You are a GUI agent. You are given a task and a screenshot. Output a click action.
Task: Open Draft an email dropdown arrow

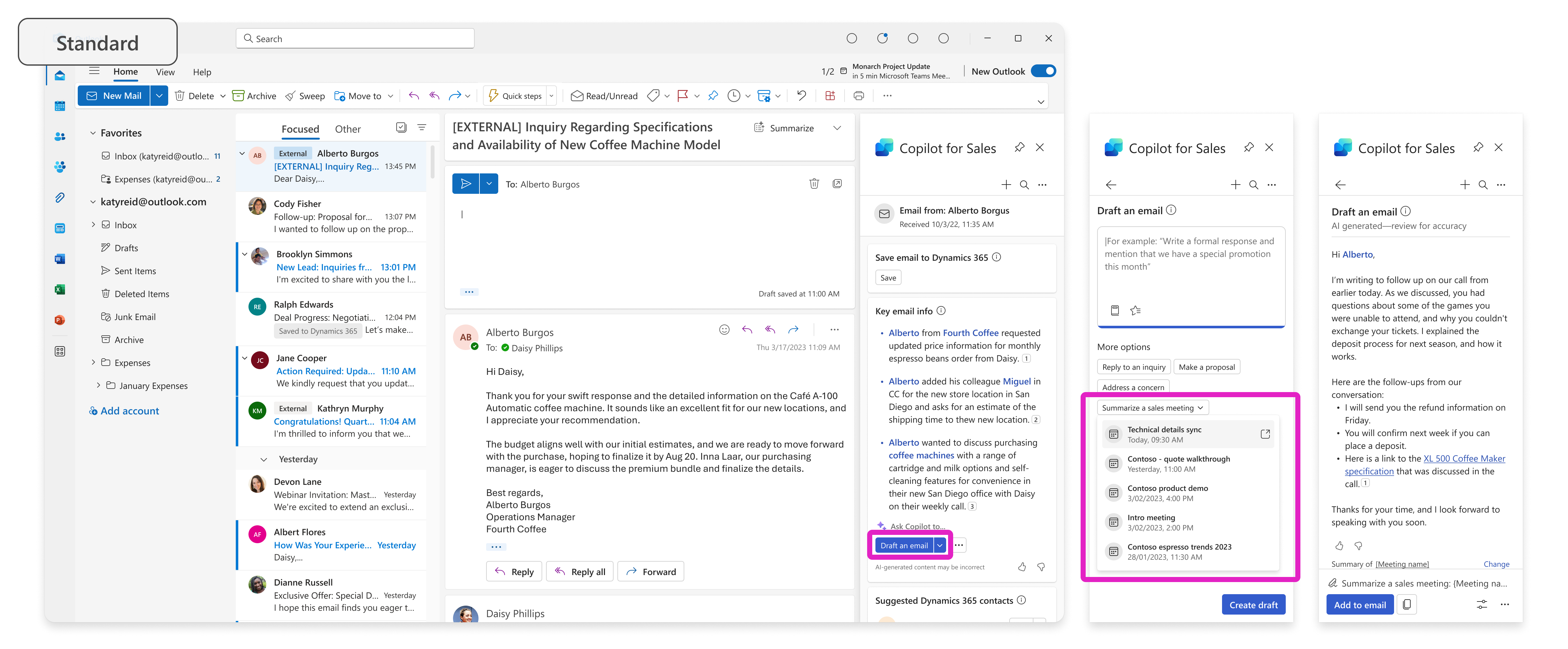pos(940,545)
